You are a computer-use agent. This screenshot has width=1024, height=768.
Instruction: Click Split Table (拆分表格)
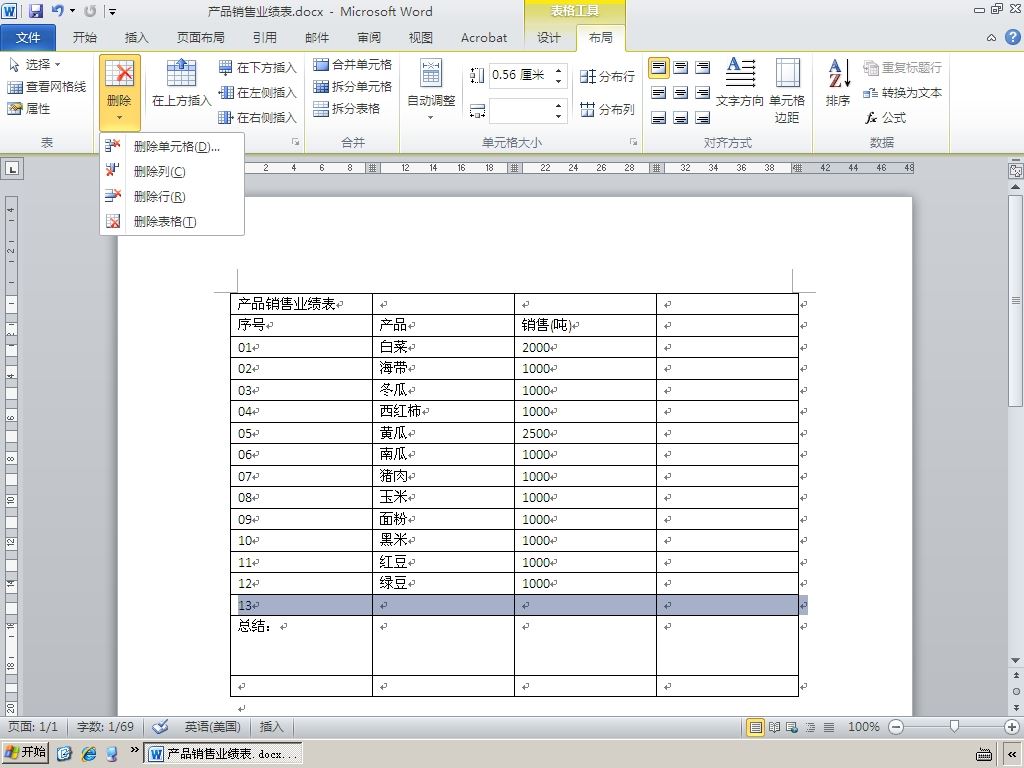347,108
